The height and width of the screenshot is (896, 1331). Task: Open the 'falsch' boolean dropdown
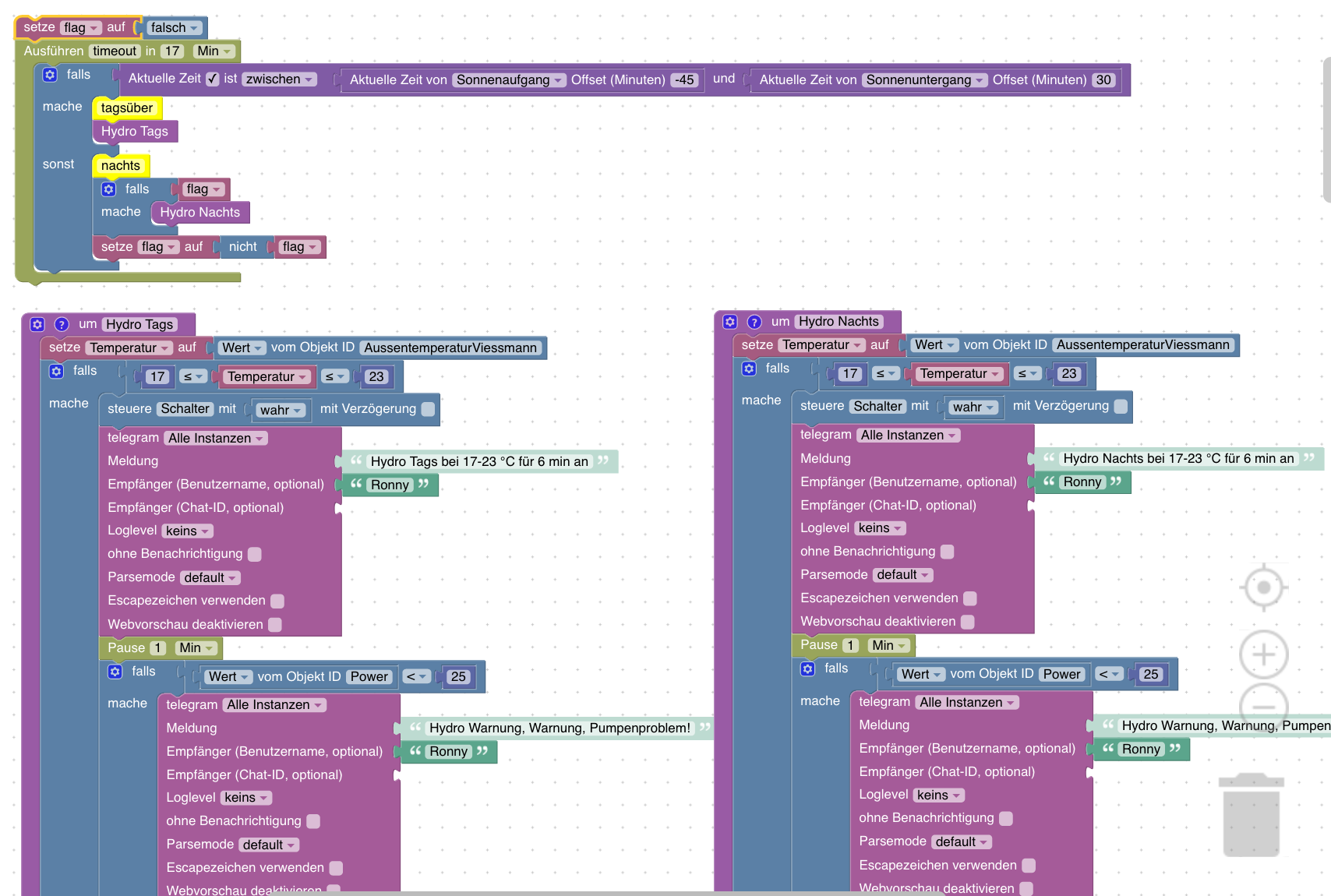tap(175, 28)
